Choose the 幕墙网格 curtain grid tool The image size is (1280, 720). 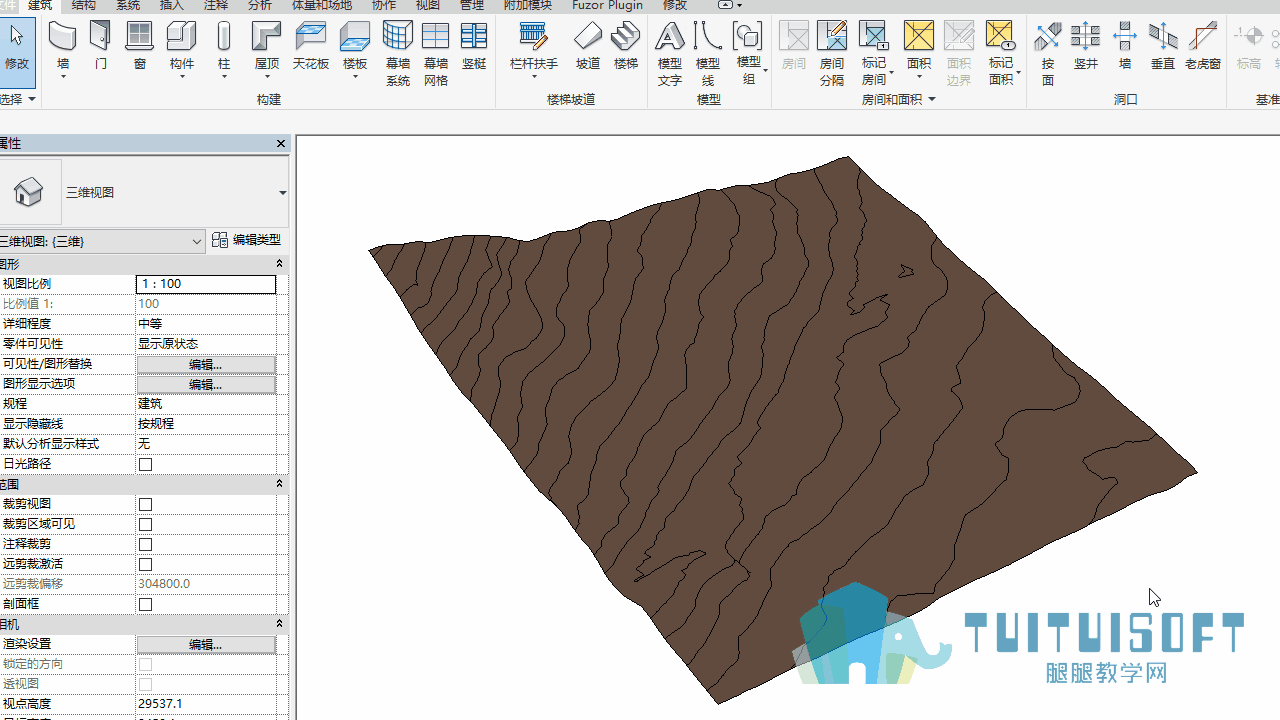tap(436, 54)
